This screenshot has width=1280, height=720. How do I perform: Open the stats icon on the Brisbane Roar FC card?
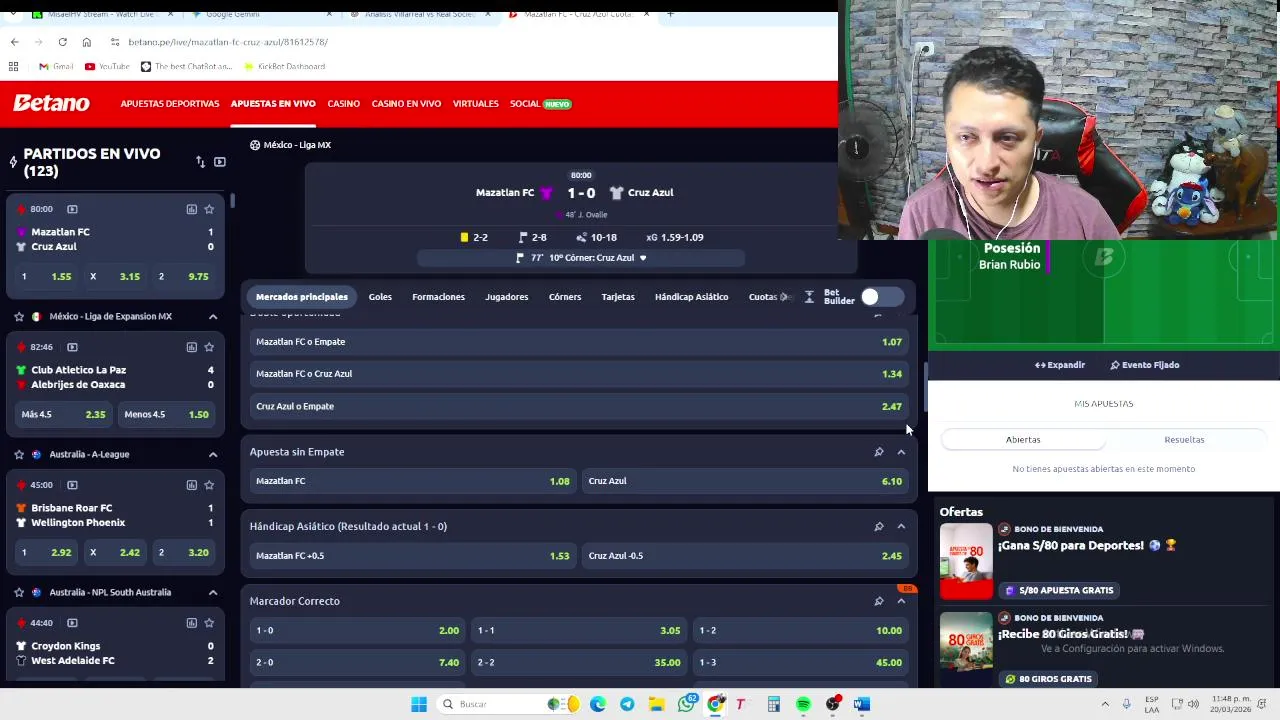191,485
